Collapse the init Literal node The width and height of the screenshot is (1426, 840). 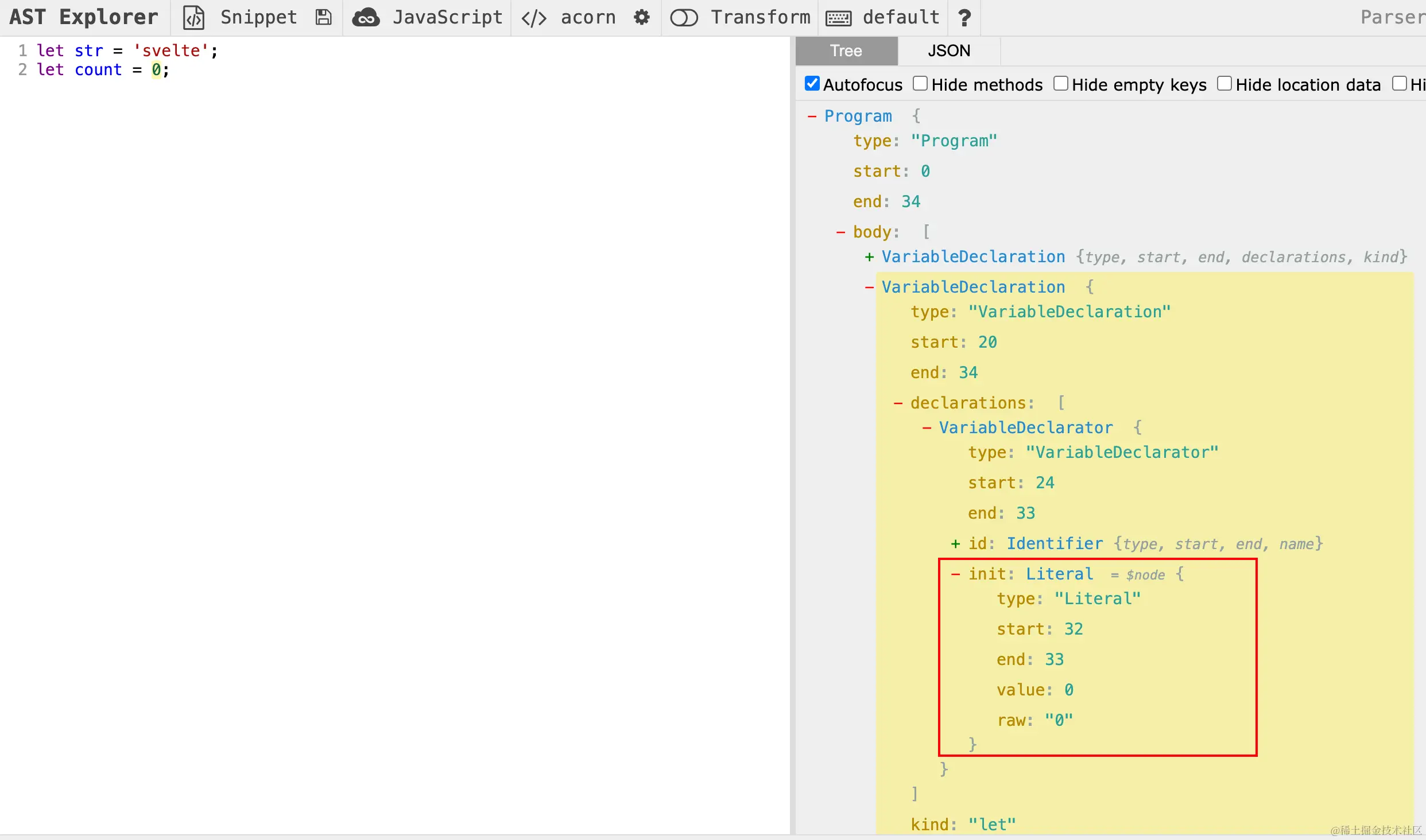point(955,574)
